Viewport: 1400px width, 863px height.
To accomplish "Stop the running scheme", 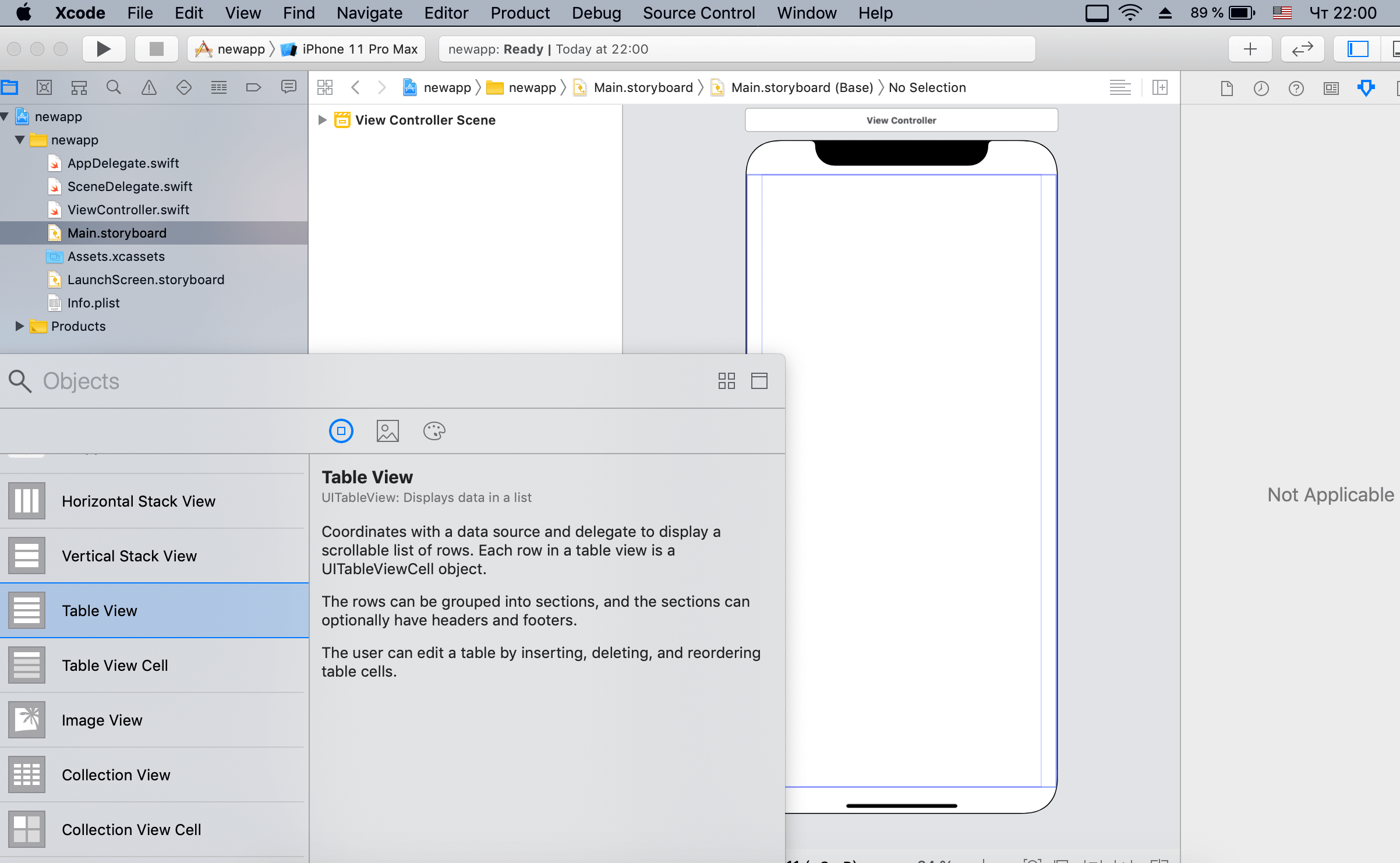I will tap(156, 49).
